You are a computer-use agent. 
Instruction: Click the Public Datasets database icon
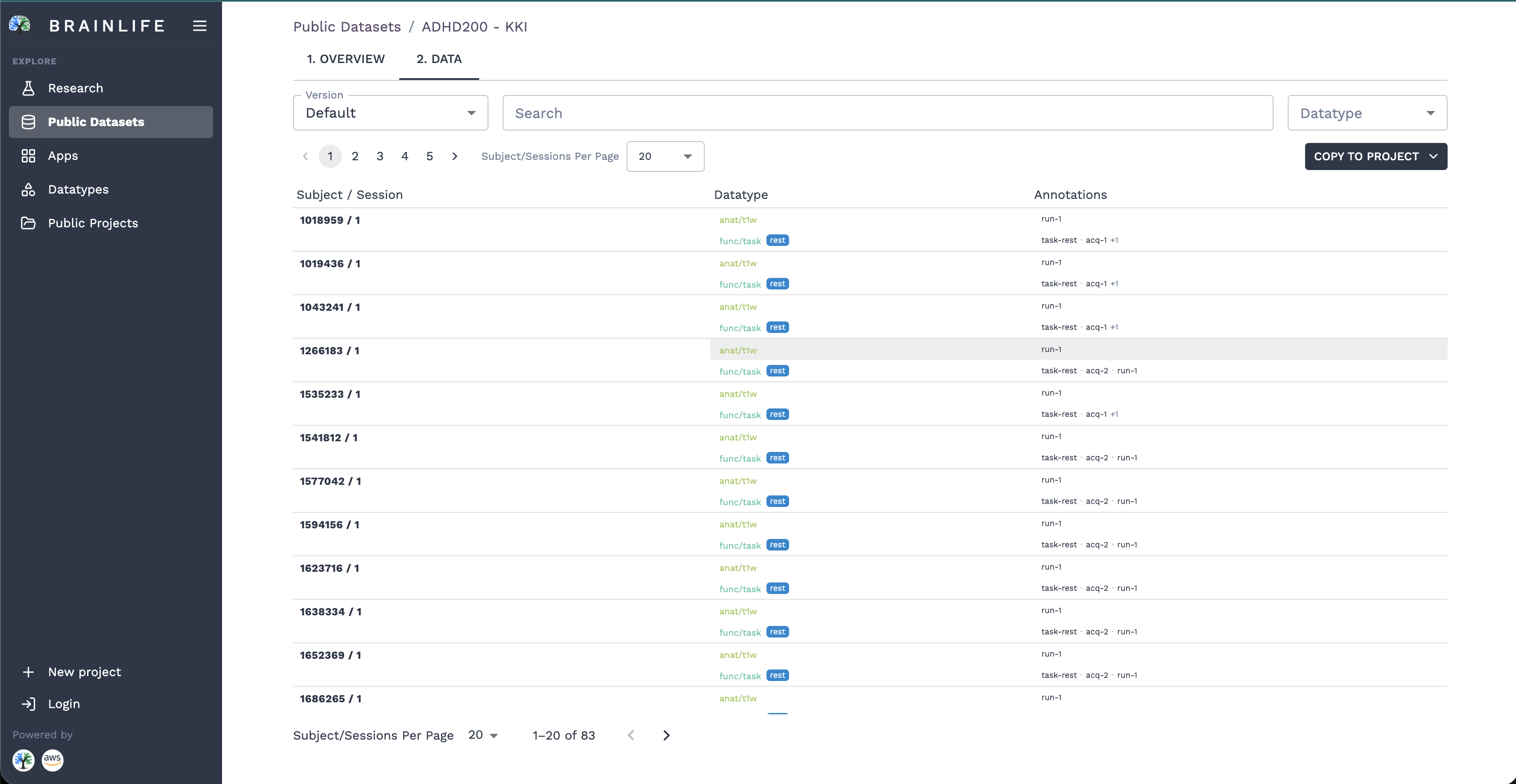(28, 122)
